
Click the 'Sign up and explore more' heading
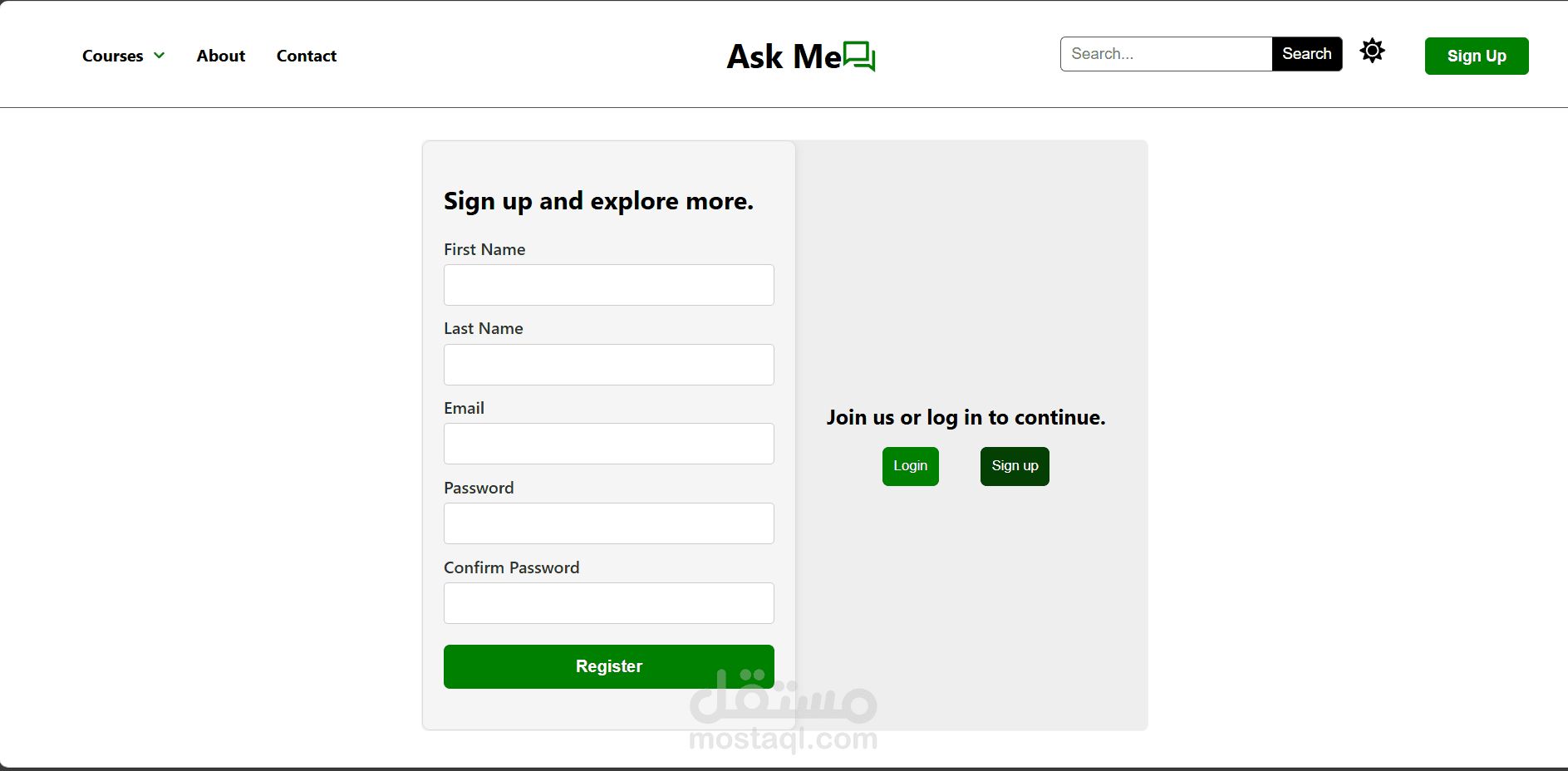(598, 201)
